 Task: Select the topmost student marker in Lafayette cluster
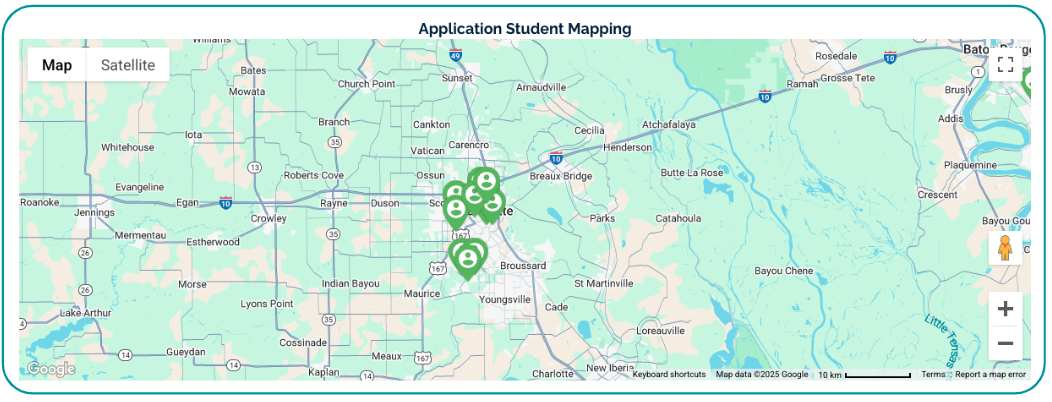click(x=486, y=181)
